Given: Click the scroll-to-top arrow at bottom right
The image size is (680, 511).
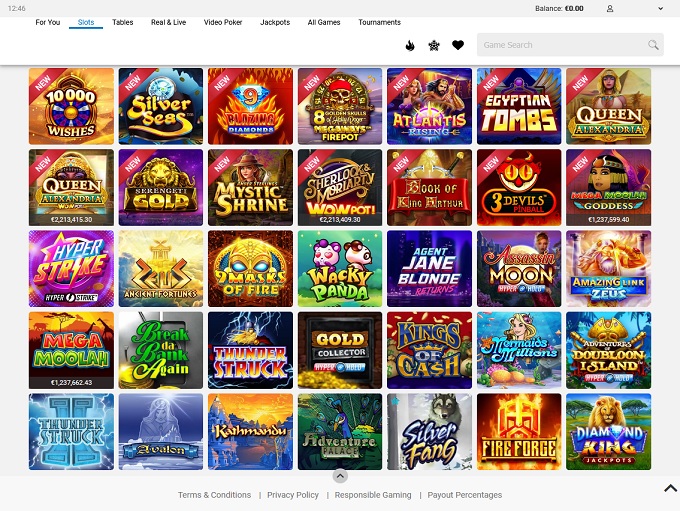Looking at the screenshot, I should [x=670, y=488].
